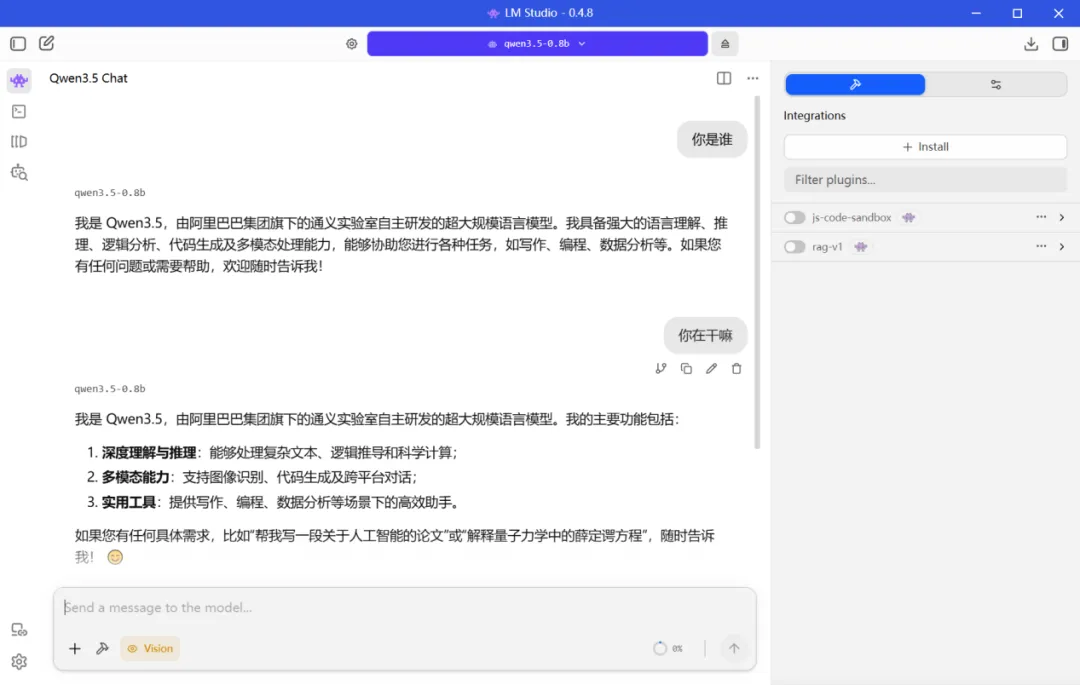Branch the conversation from '你在干嘛' message
Screen dimensions: 1080x685
tap(661, 368)
